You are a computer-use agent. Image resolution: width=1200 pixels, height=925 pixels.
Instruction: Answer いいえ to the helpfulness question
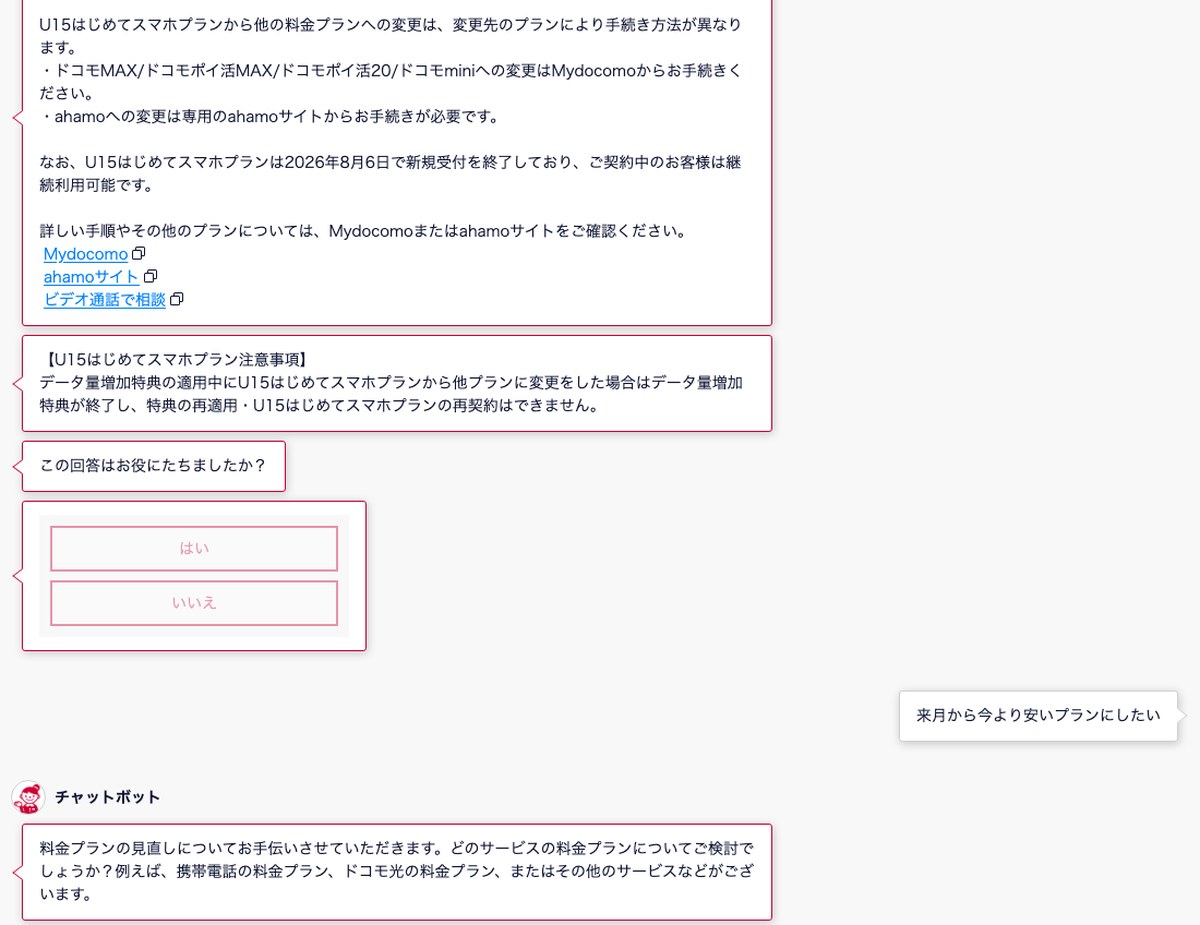(x=194, y=603)
